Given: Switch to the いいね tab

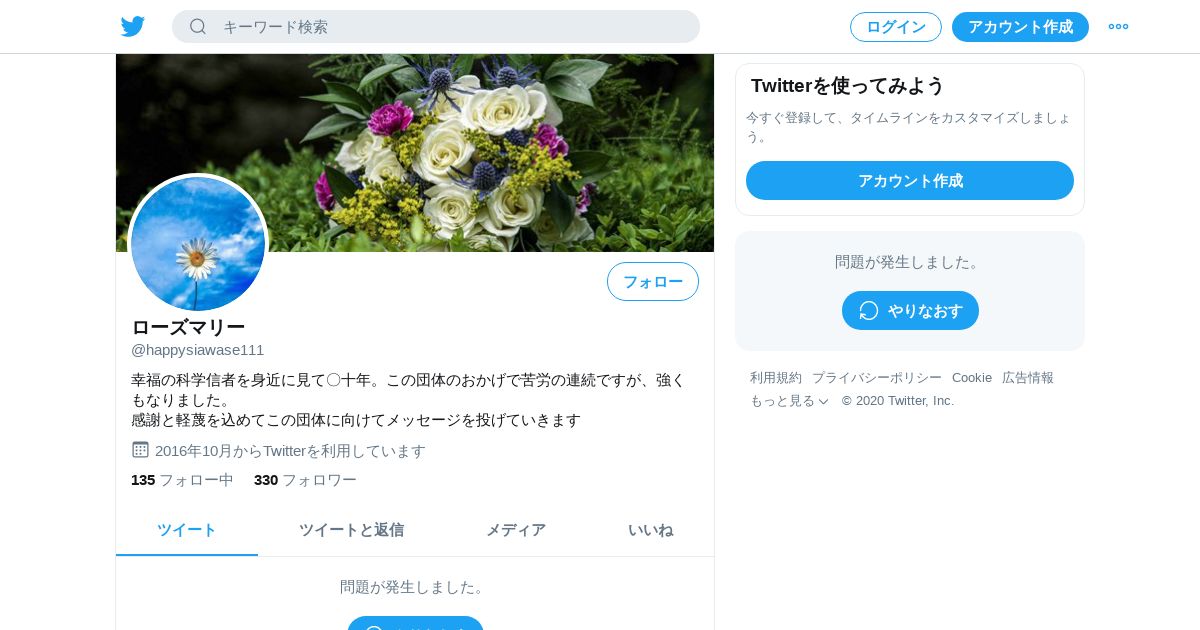Looking at the screenshot, I should (x=650, y=530).
